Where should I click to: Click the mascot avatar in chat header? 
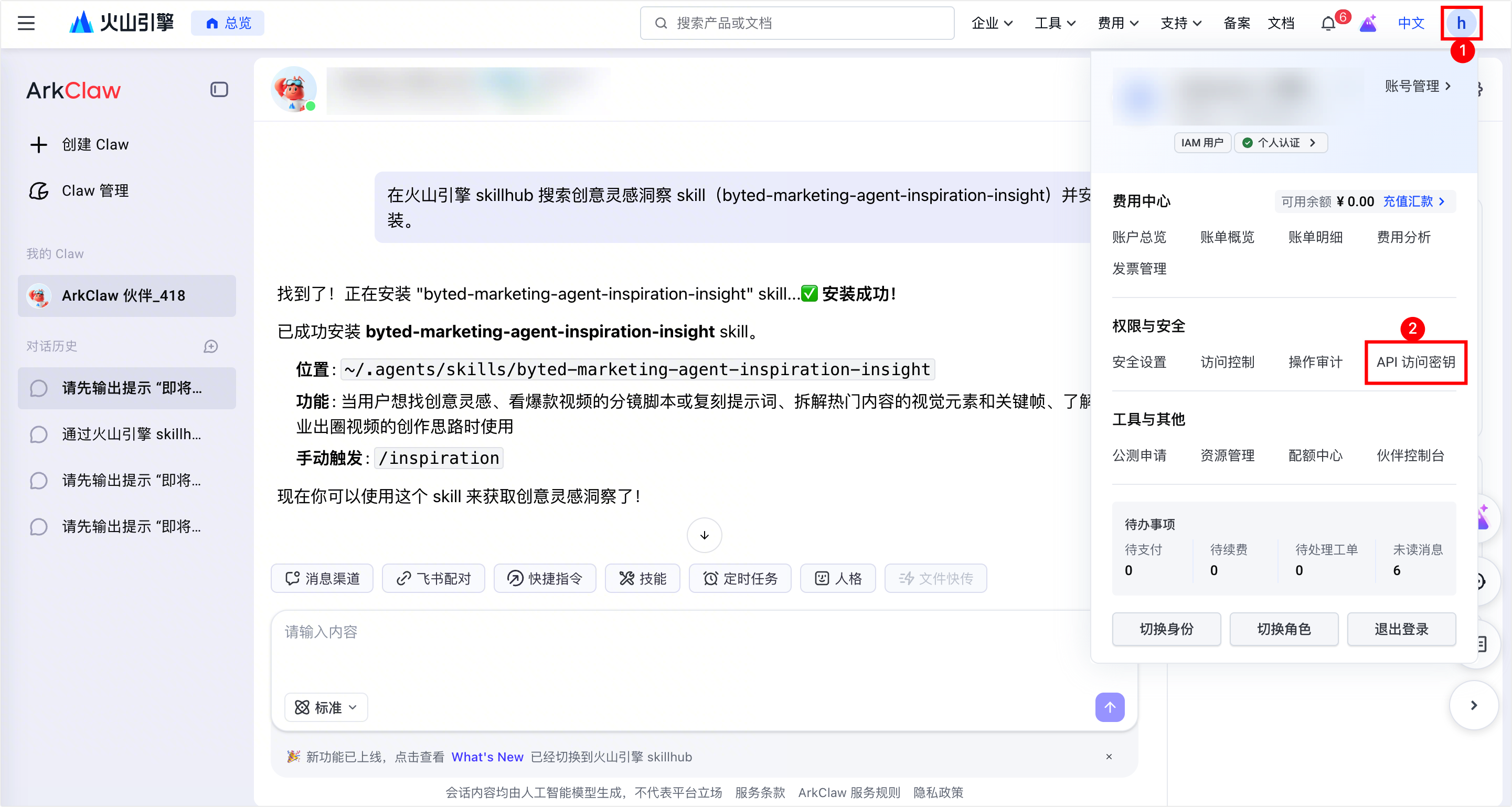(x=293, y=90)
